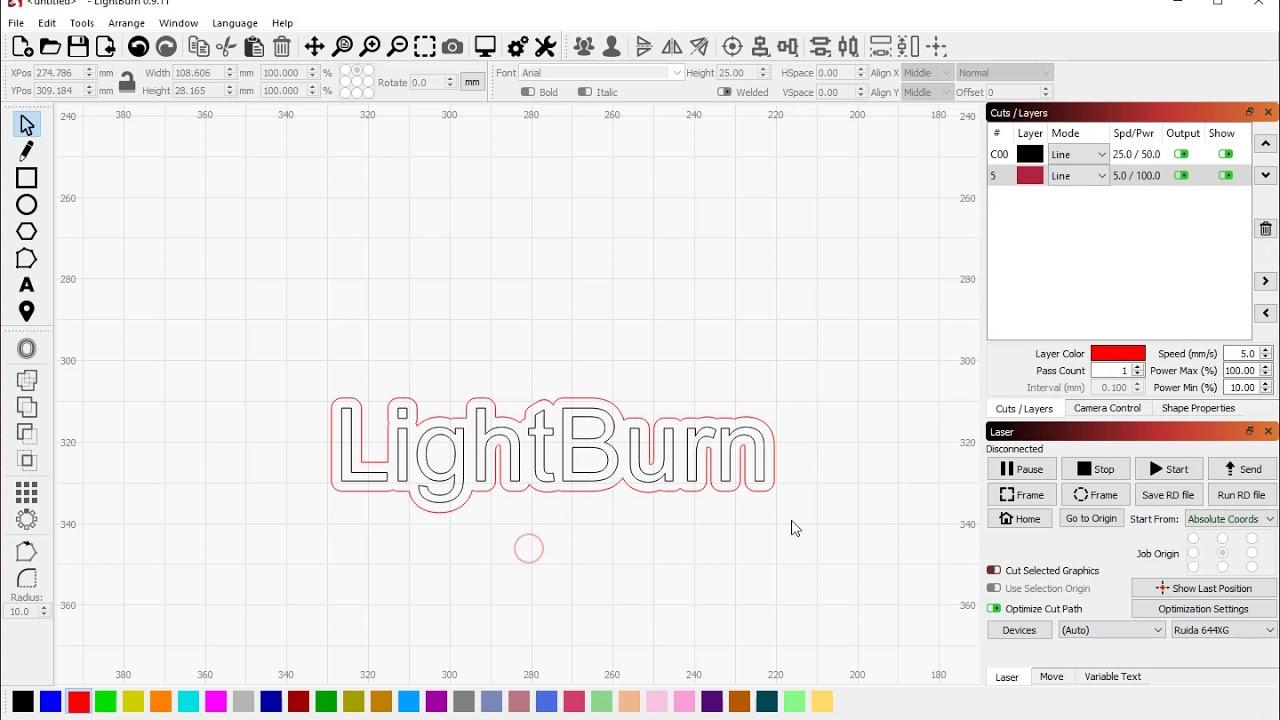Click the Go to Origin button

pos(1091,519)
